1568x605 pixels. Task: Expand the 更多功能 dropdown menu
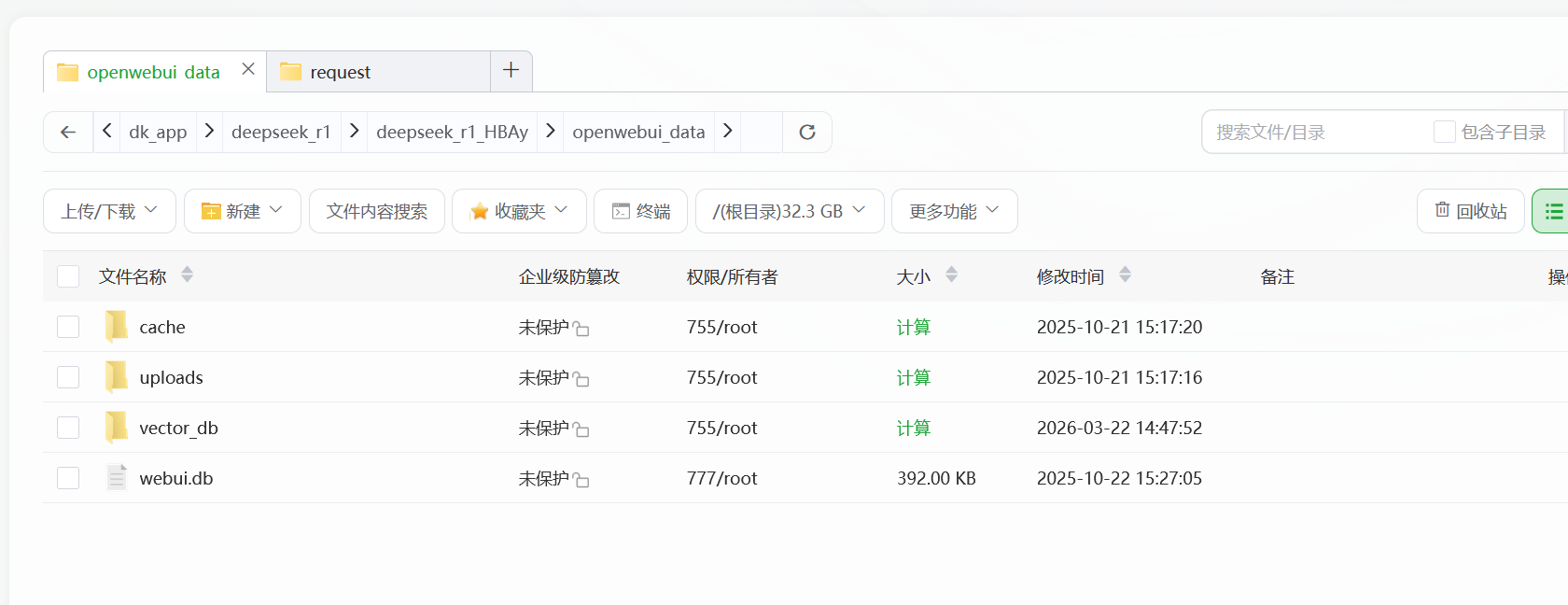(954, 211)
